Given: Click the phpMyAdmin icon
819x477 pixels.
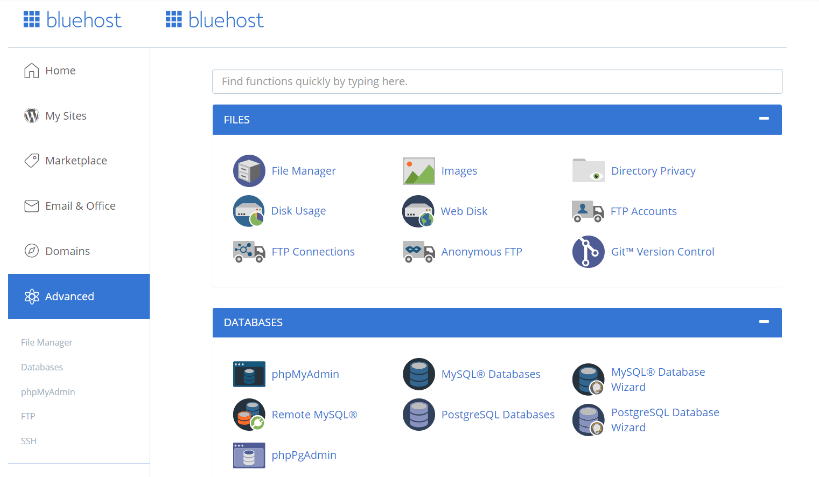Looking at the screenshot, I should click(x=249, y=374).
